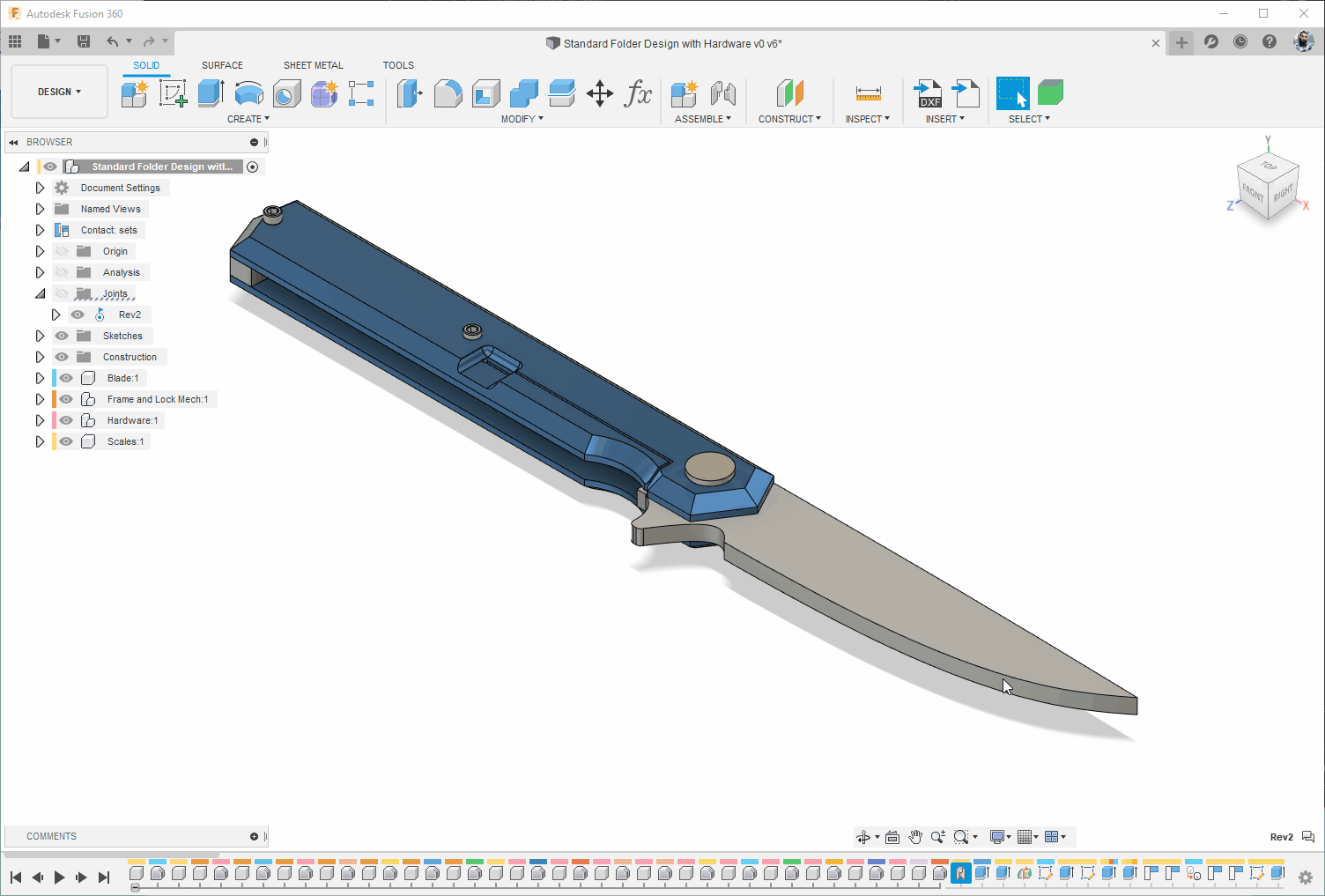Switch to the TOOLS tab
Screen dimensions: 1325x896
click(398, 65)
